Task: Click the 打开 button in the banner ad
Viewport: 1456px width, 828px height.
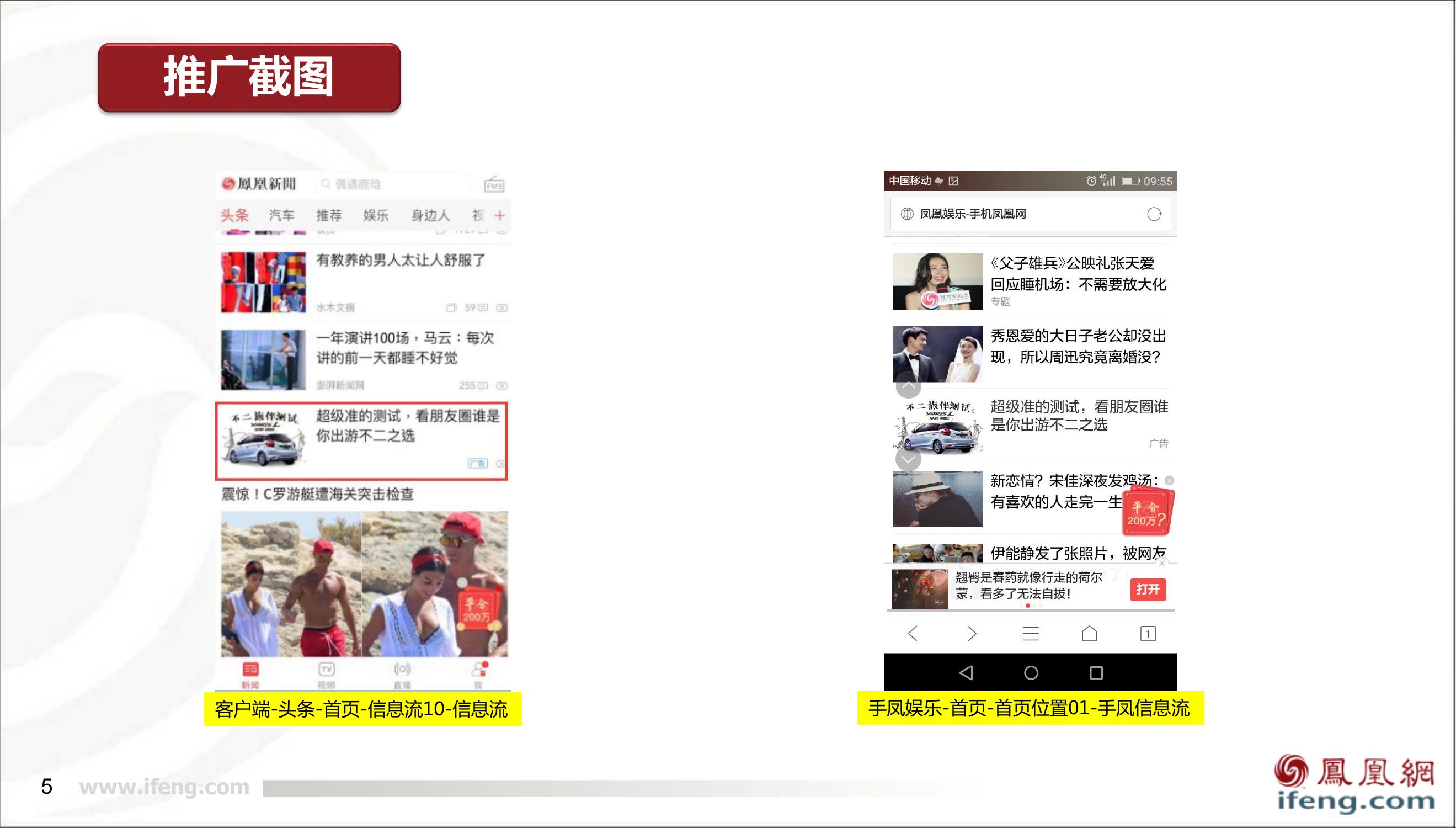Action: tap(1148, 590)
